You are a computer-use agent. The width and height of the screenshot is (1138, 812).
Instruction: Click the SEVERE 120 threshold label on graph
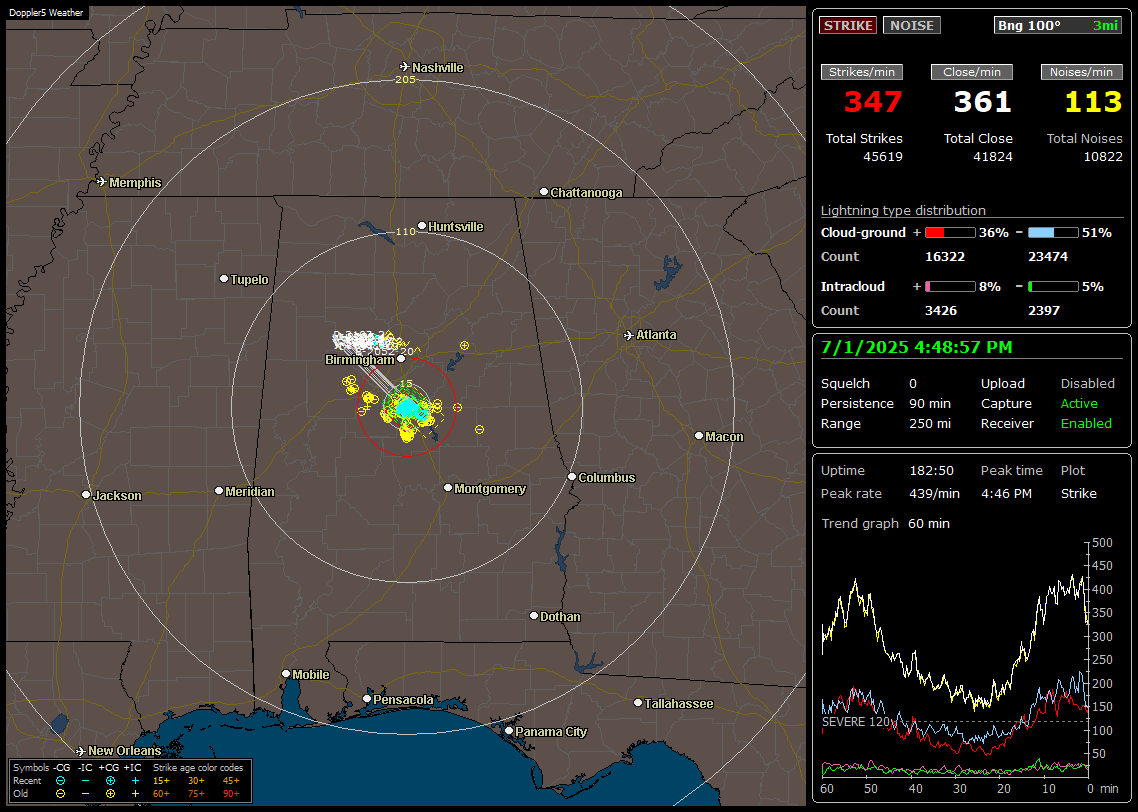click(x=856, y=722)
